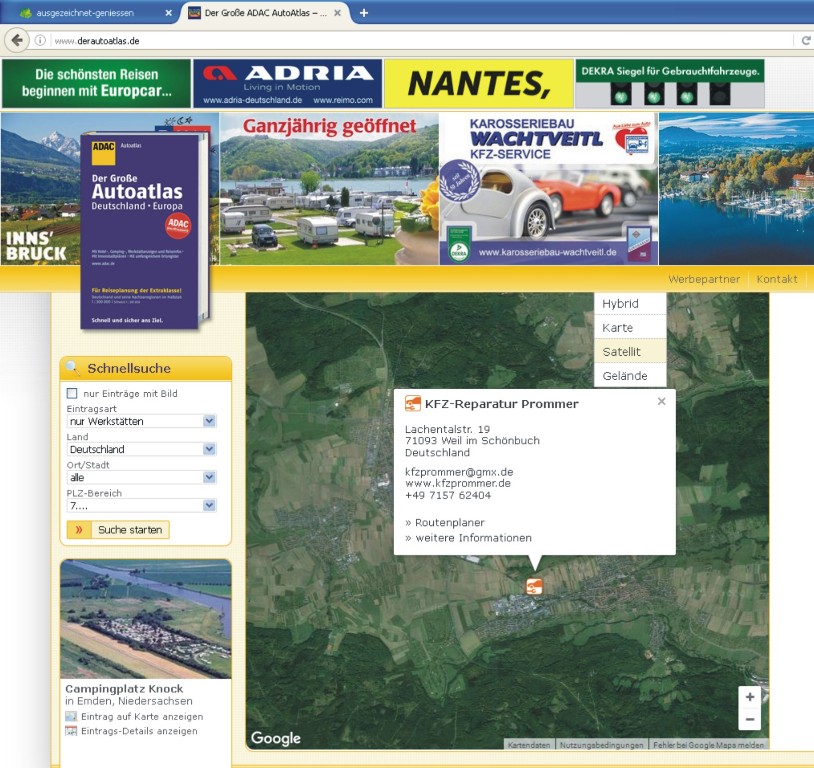Viewport: 814px width, 768px height.
Task: Click the Google logo on the map
Action: 276,738
